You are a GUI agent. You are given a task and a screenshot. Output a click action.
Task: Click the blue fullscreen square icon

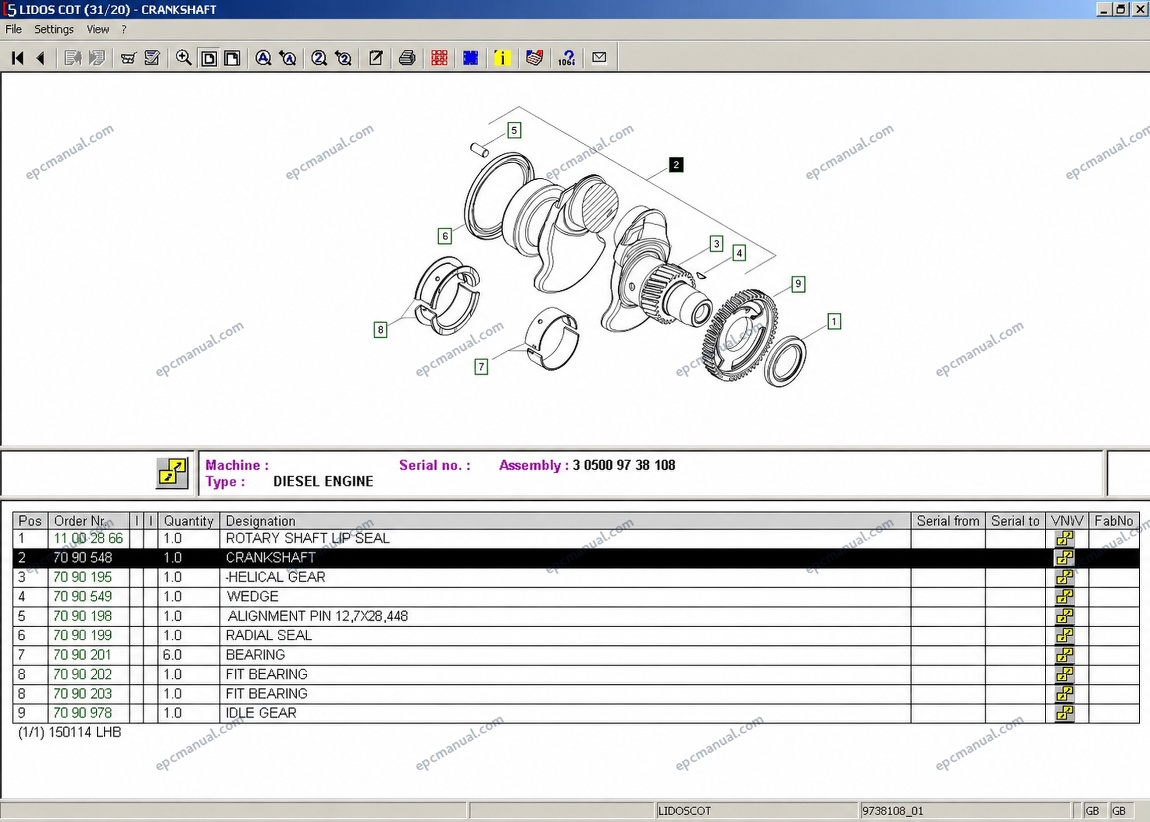click(471, 58)
